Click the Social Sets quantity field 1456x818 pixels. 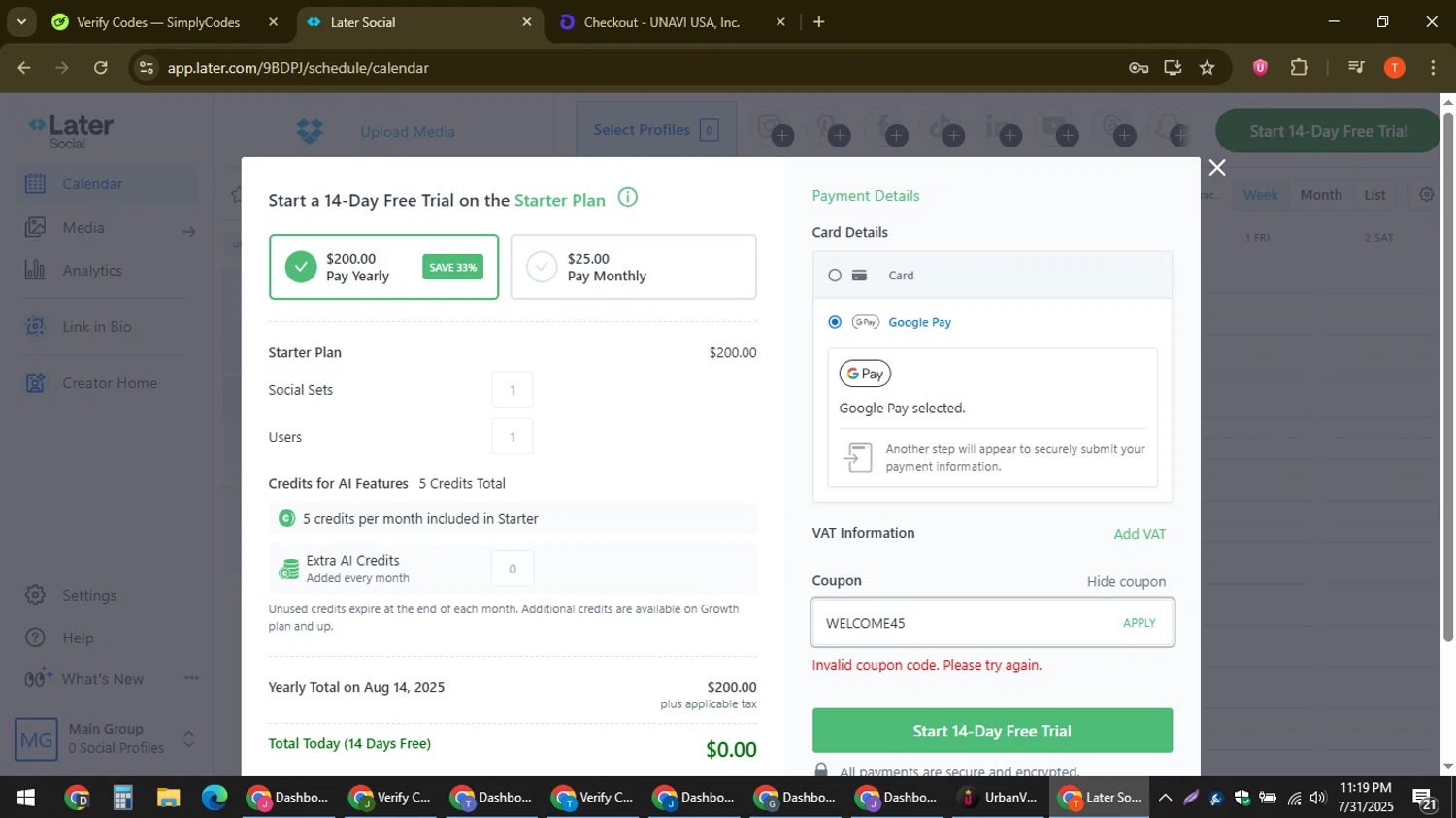[x=513, y=390]
